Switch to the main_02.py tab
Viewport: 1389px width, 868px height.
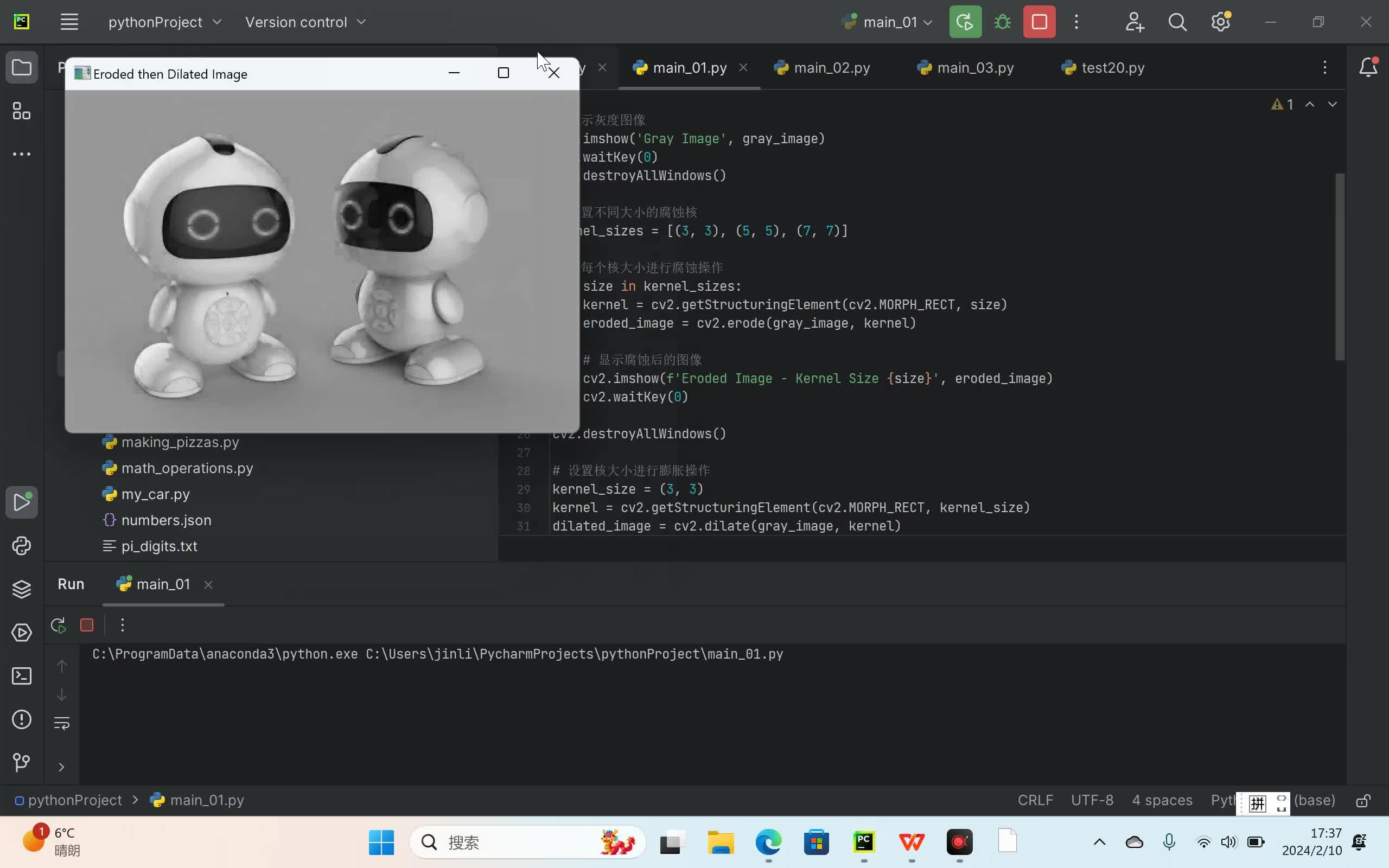click(832, 67)
